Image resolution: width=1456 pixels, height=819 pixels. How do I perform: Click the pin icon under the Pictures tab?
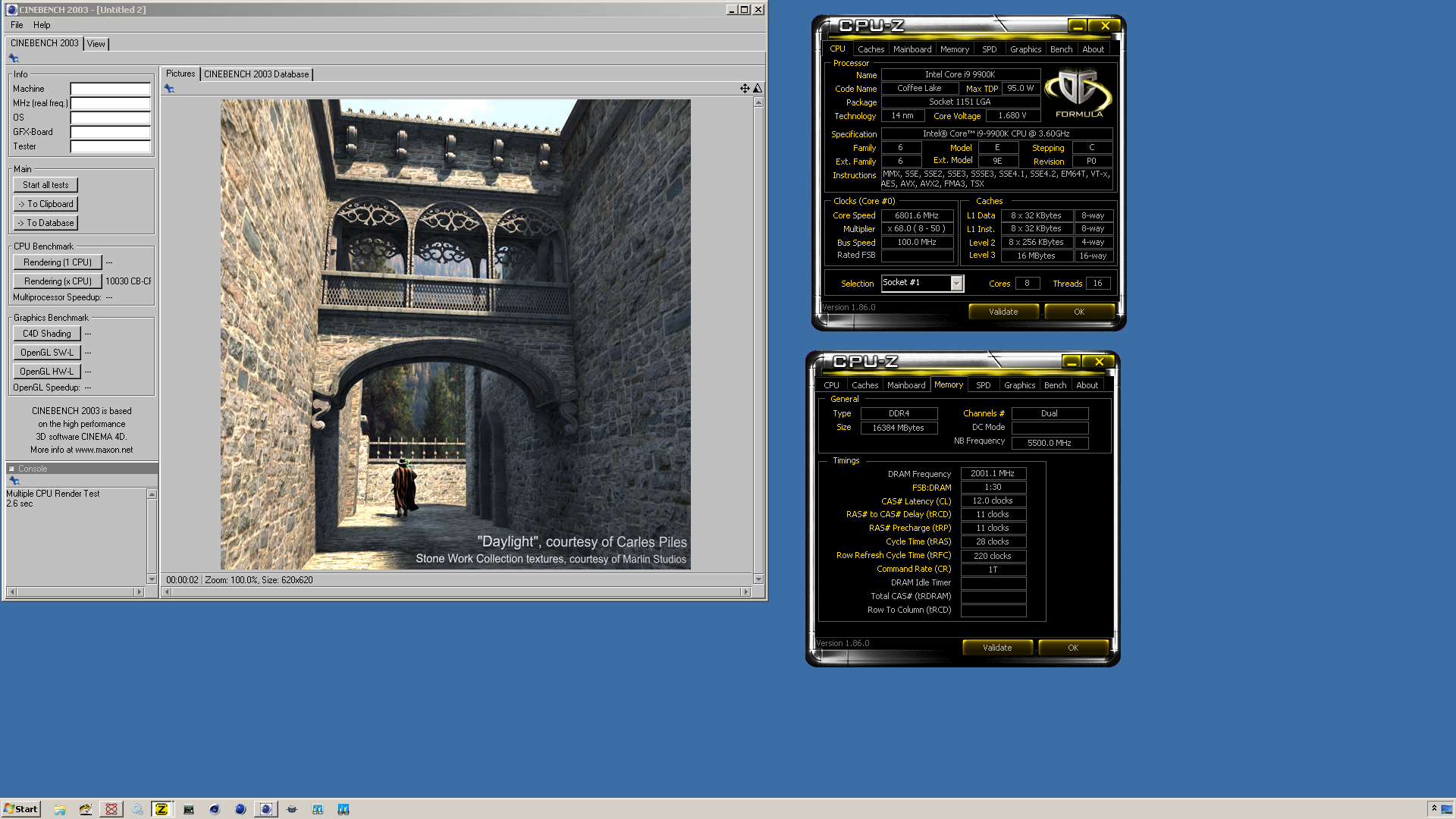click(169, 89)
